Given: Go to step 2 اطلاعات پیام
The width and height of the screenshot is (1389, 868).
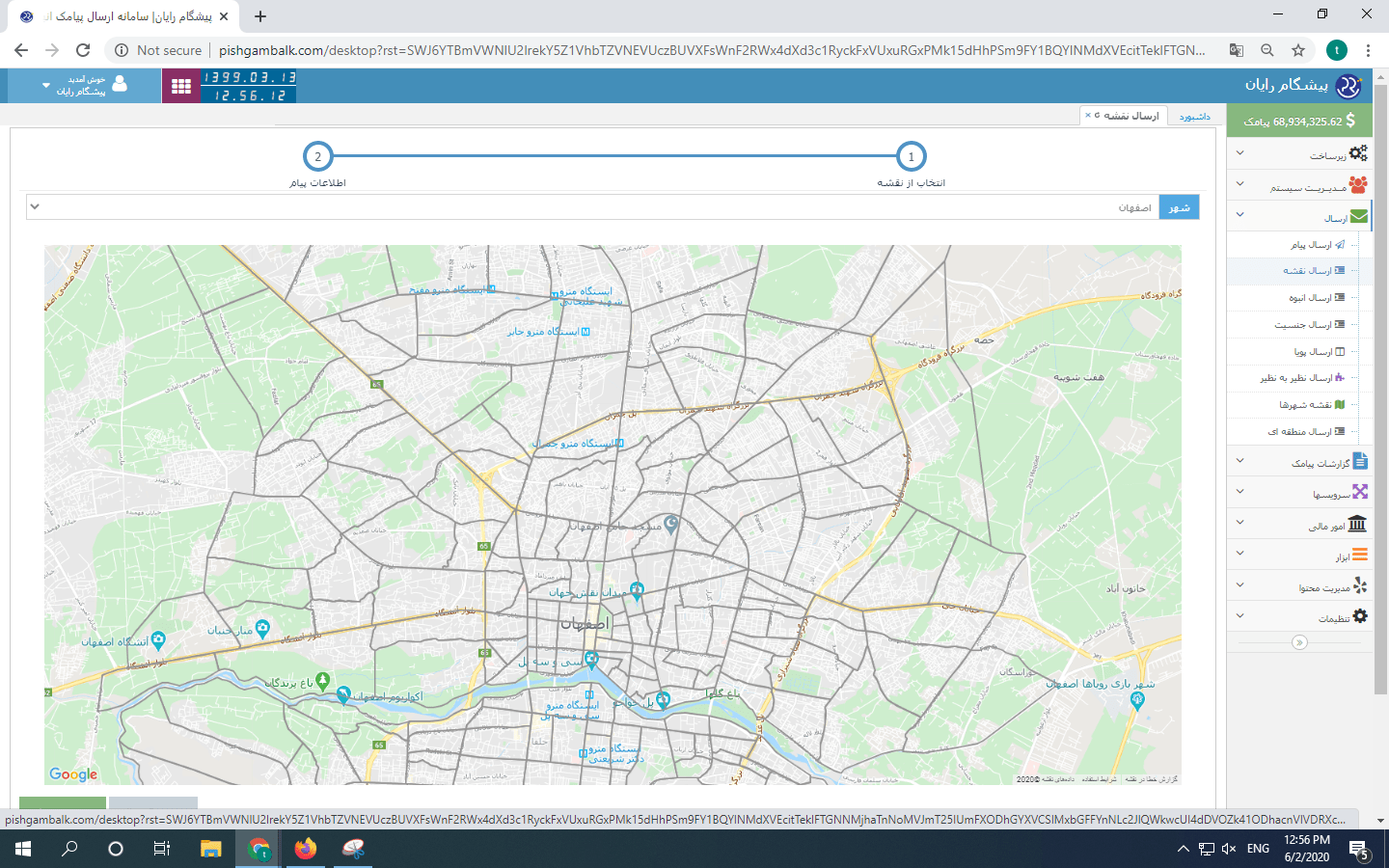Looking at the screenshot, I should [317, 156].
